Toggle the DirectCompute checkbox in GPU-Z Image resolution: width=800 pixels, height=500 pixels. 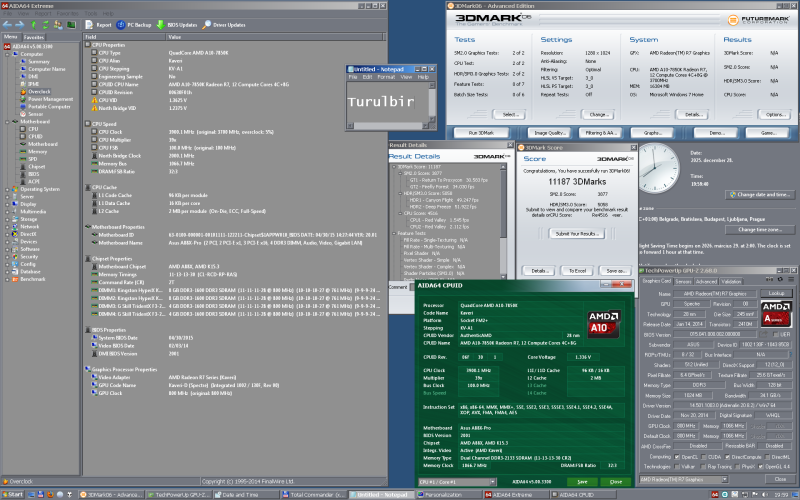tap(727, 457)
